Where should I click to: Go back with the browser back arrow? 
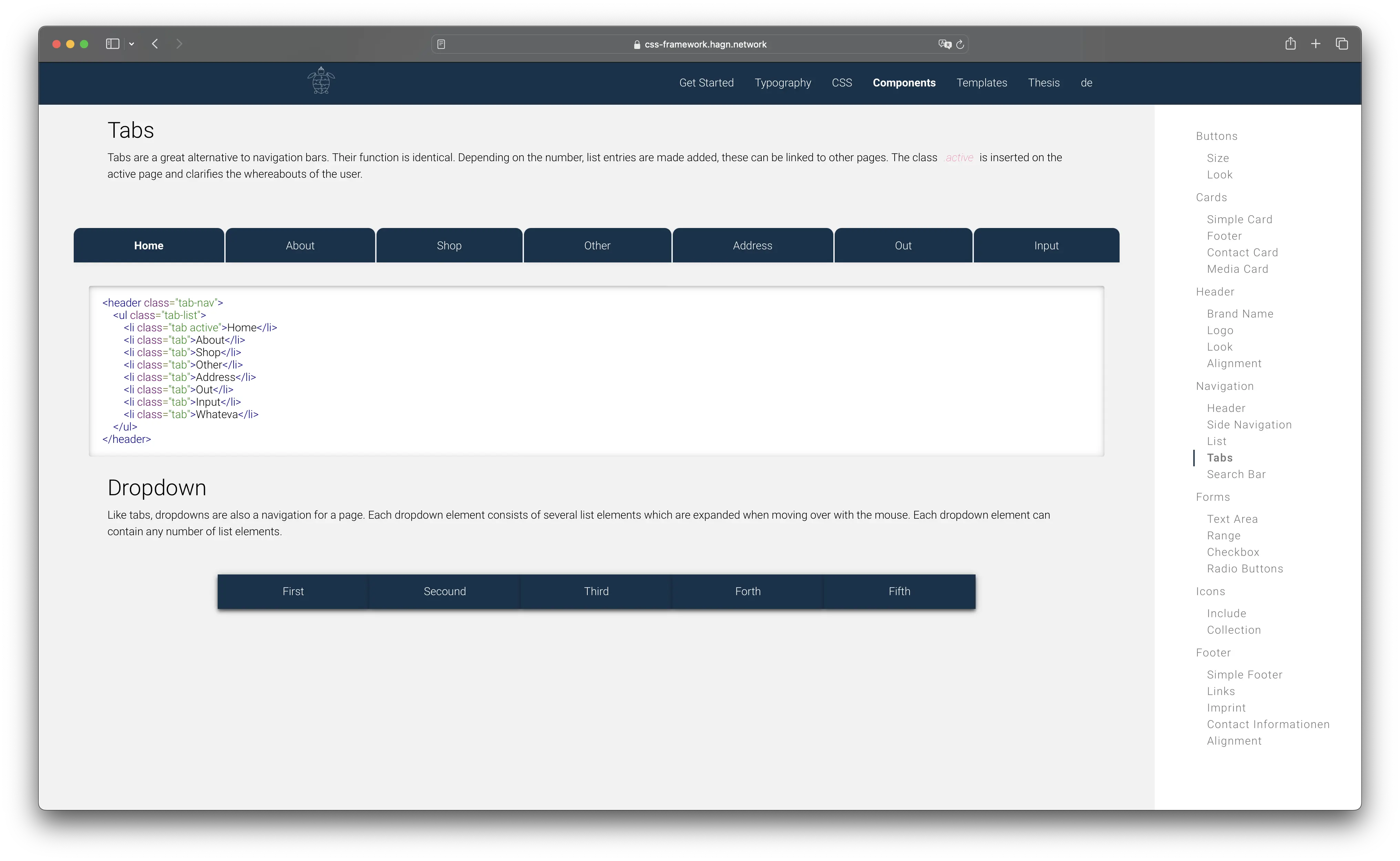click(155, 44)
